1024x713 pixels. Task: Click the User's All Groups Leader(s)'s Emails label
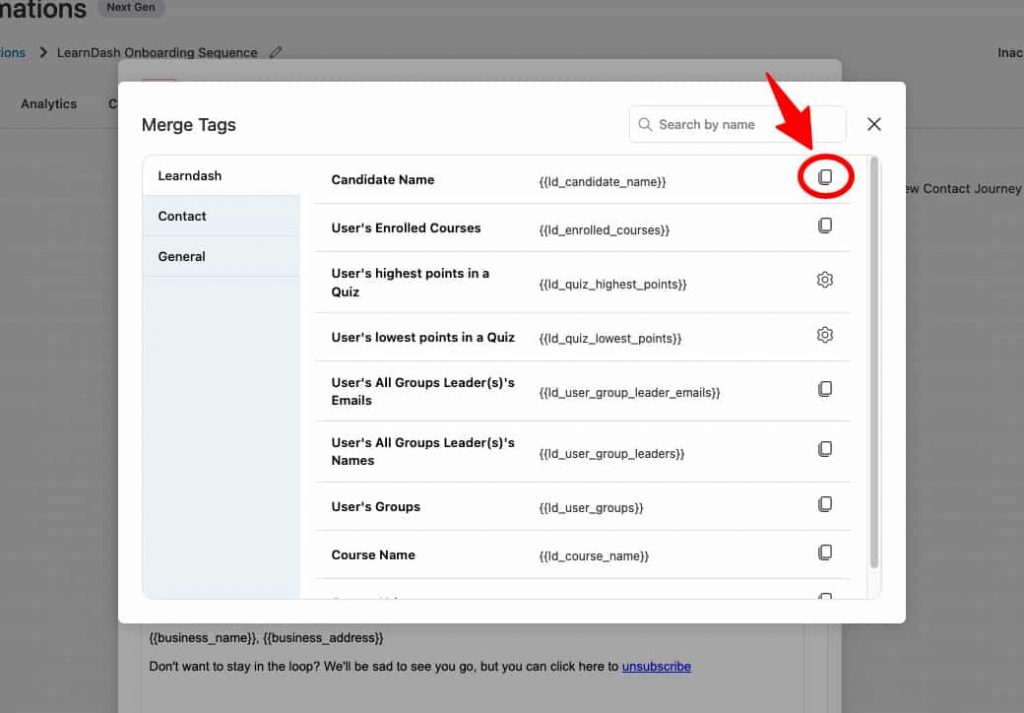click(423, 391)
